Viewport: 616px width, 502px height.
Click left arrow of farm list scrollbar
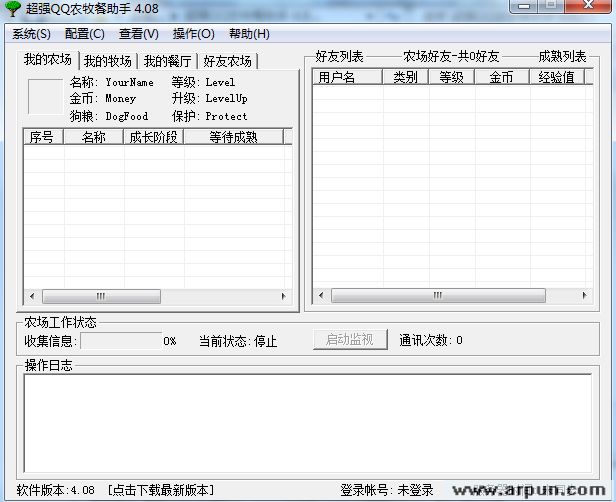click(x=32, y=296)
